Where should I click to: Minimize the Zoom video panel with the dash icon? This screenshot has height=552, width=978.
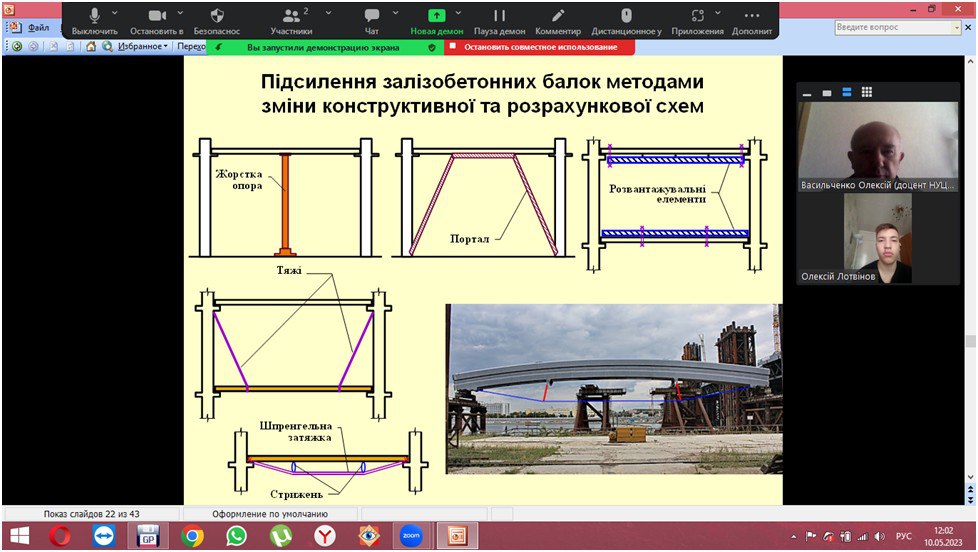point(806,93)
